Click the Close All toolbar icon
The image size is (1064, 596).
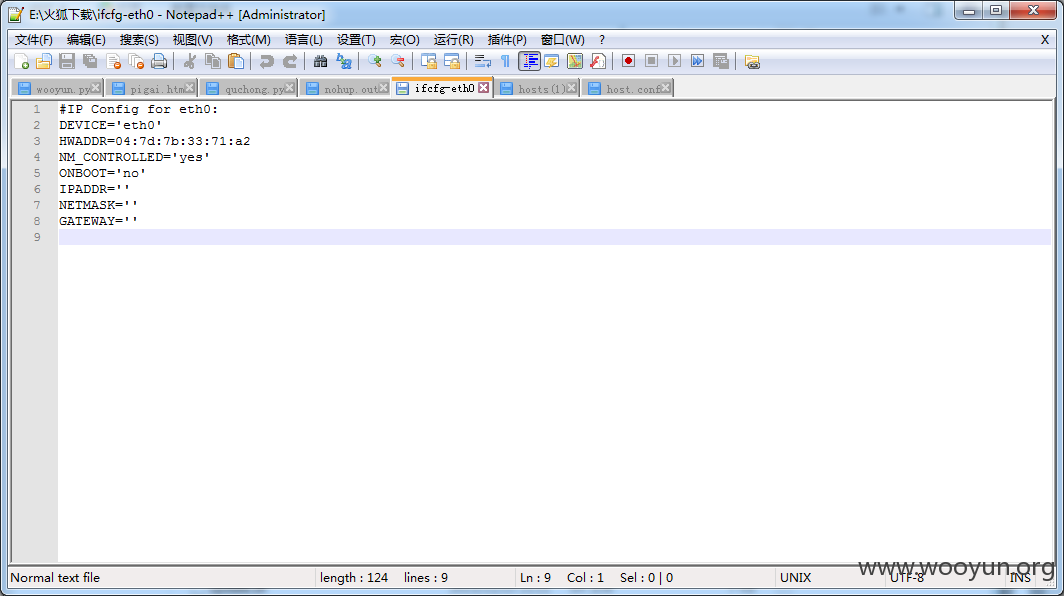(x=136, y=62)
